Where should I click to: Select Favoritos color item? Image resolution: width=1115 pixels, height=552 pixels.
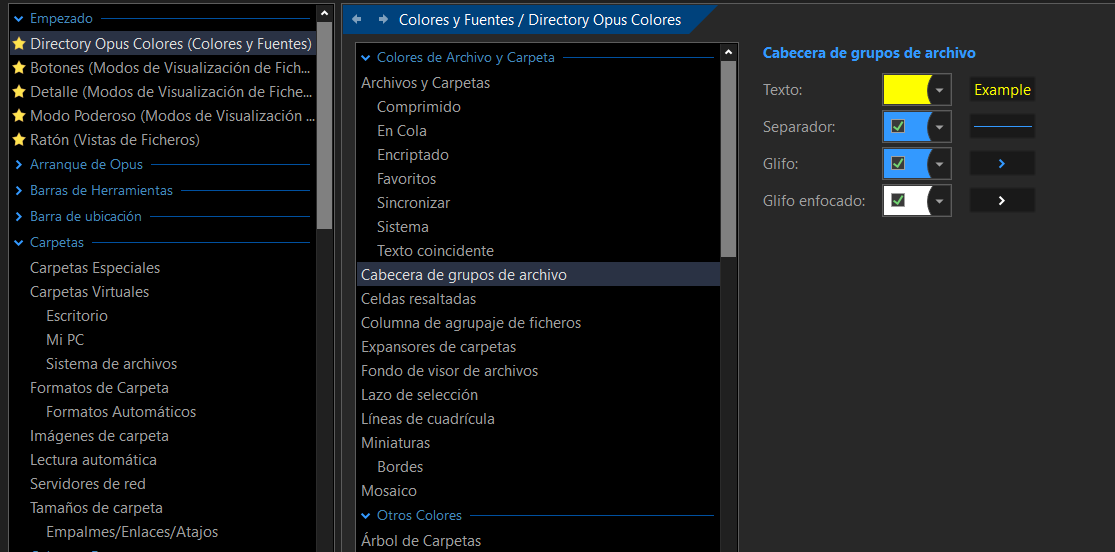[x=406, y=179]
